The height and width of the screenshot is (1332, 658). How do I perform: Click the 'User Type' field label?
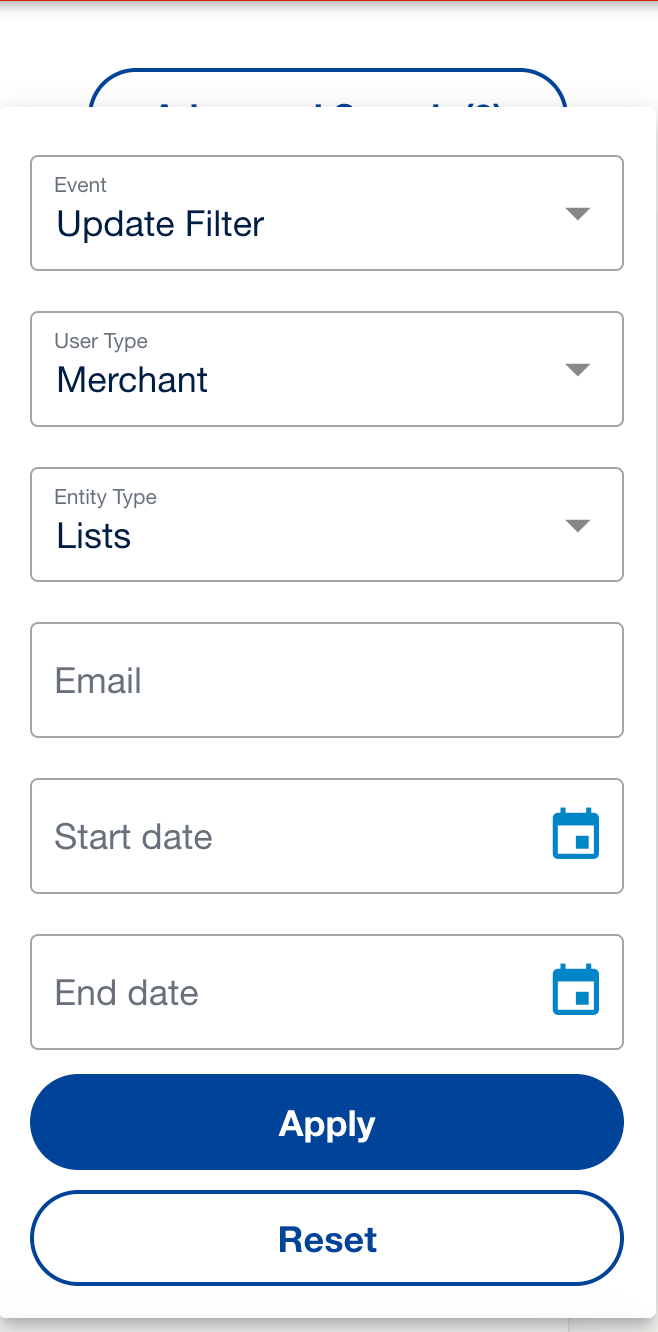tap(101, 341)
